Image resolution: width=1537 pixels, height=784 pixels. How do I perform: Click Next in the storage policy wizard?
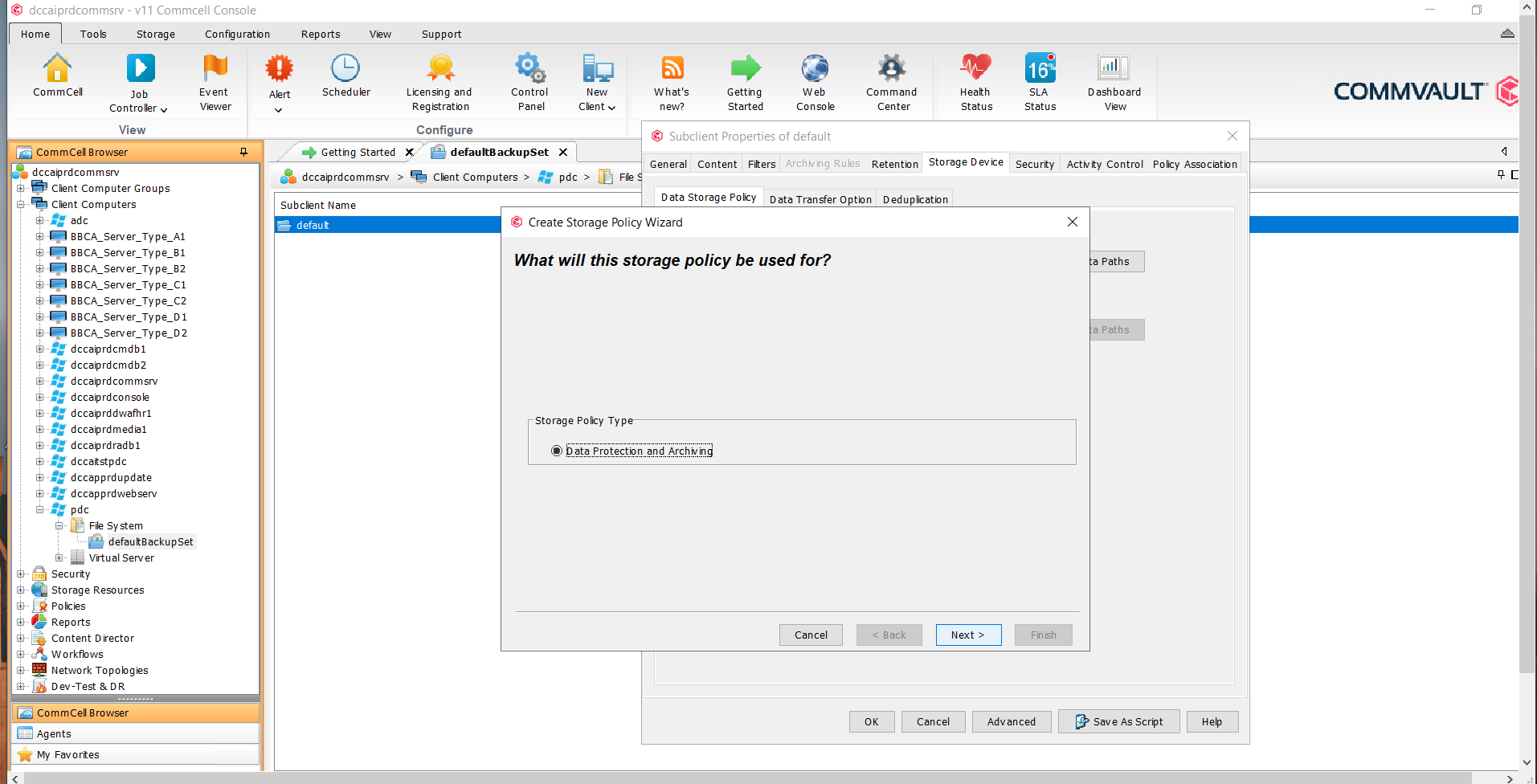[x=968, y=635]
